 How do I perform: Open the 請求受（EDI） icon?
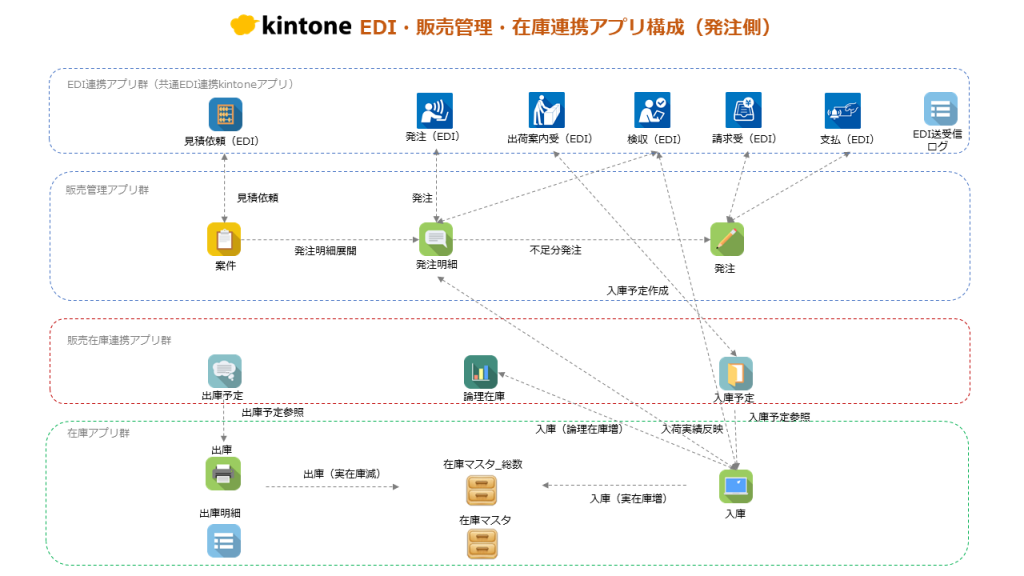pos(743,110)
